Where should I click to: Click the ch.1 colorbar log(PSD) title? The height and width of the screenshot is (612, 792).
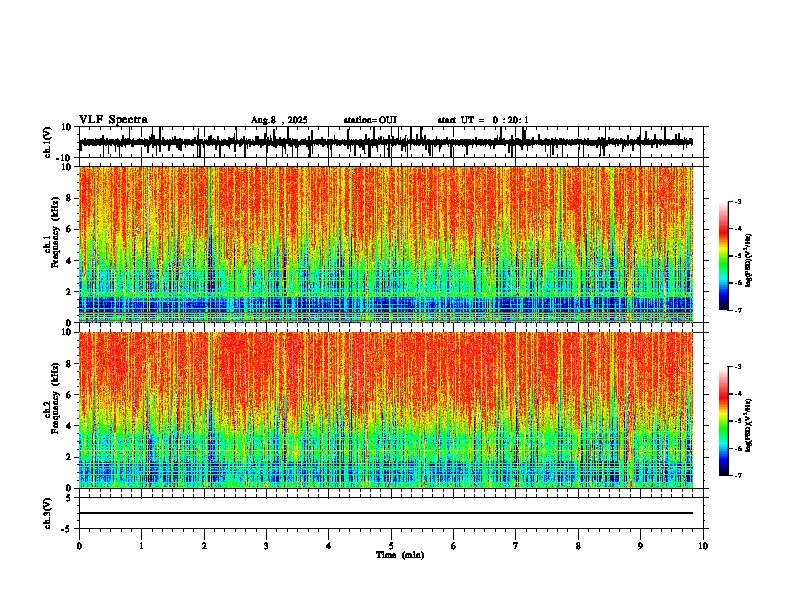click(749, 260)
